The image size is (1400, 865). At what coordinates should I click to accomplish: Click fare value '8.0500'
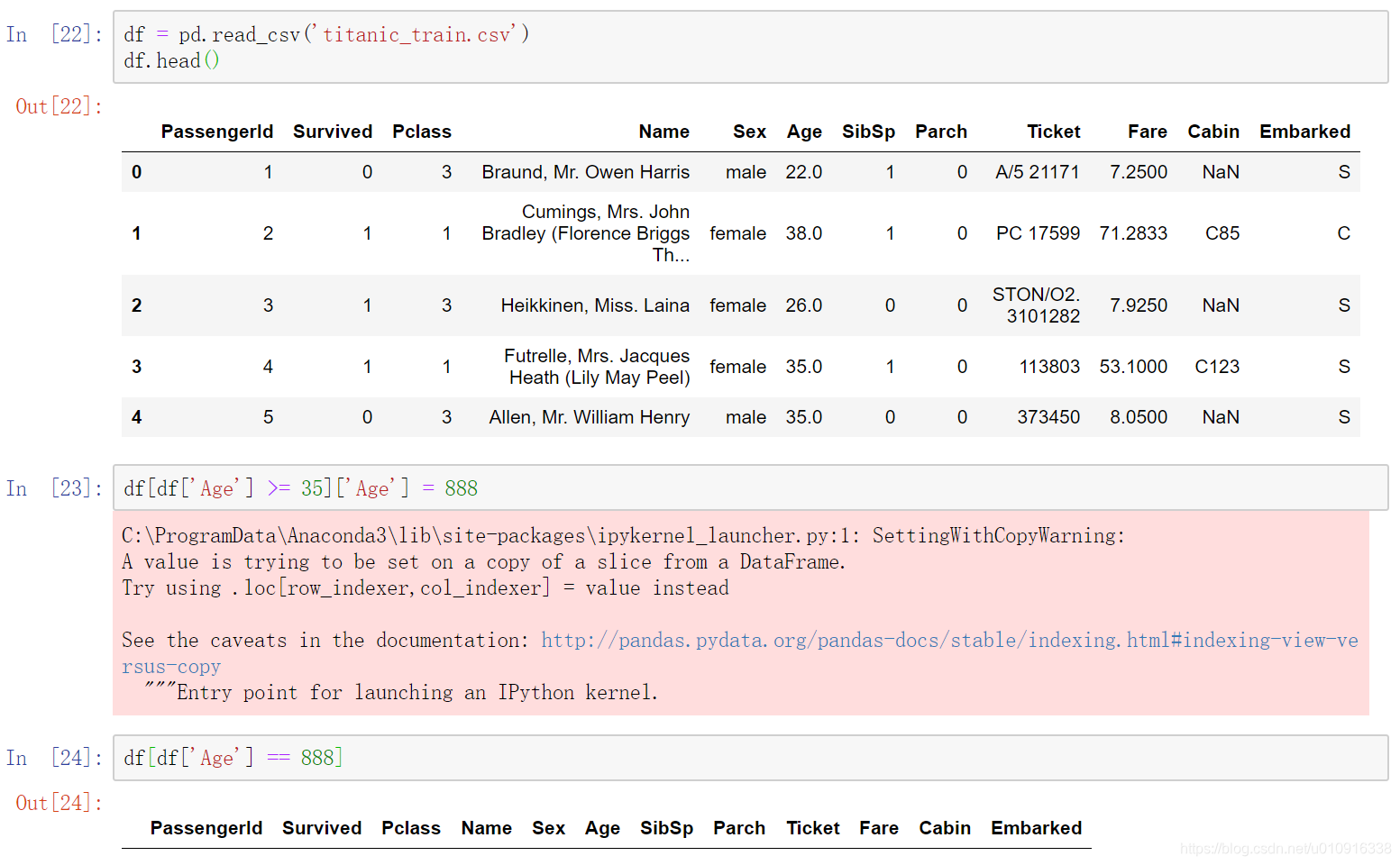click(x=1139, y=417)
